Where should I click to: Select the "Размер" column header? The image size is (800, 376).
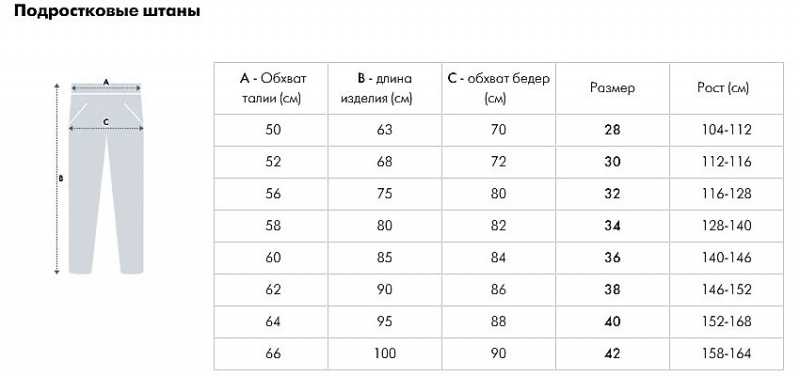click(612, 88)
